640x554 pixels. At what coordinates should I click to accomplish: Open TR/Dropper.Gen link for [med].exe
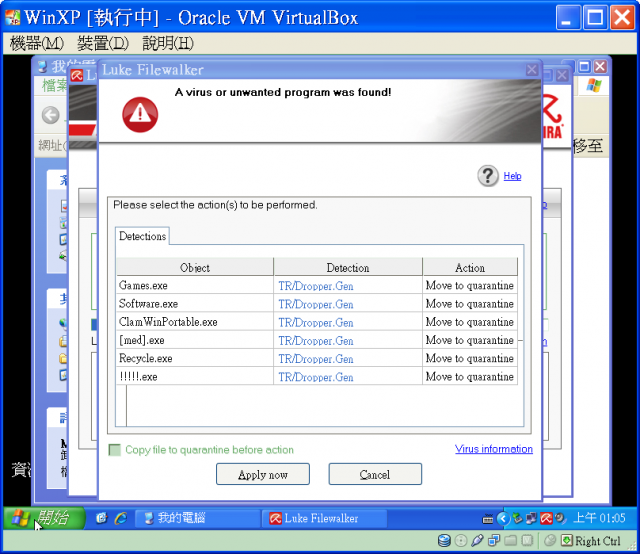pos(316,340)
